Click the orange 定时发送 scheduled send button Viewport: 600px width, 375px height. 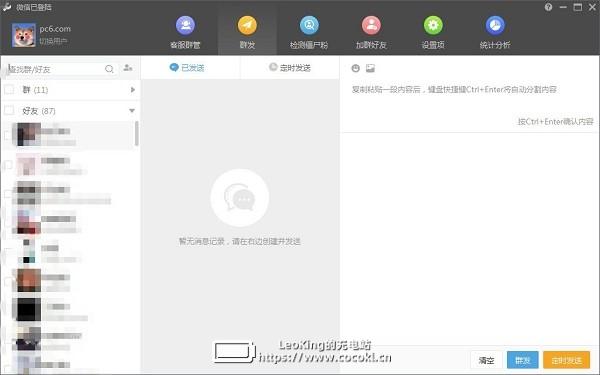point(566,360)
